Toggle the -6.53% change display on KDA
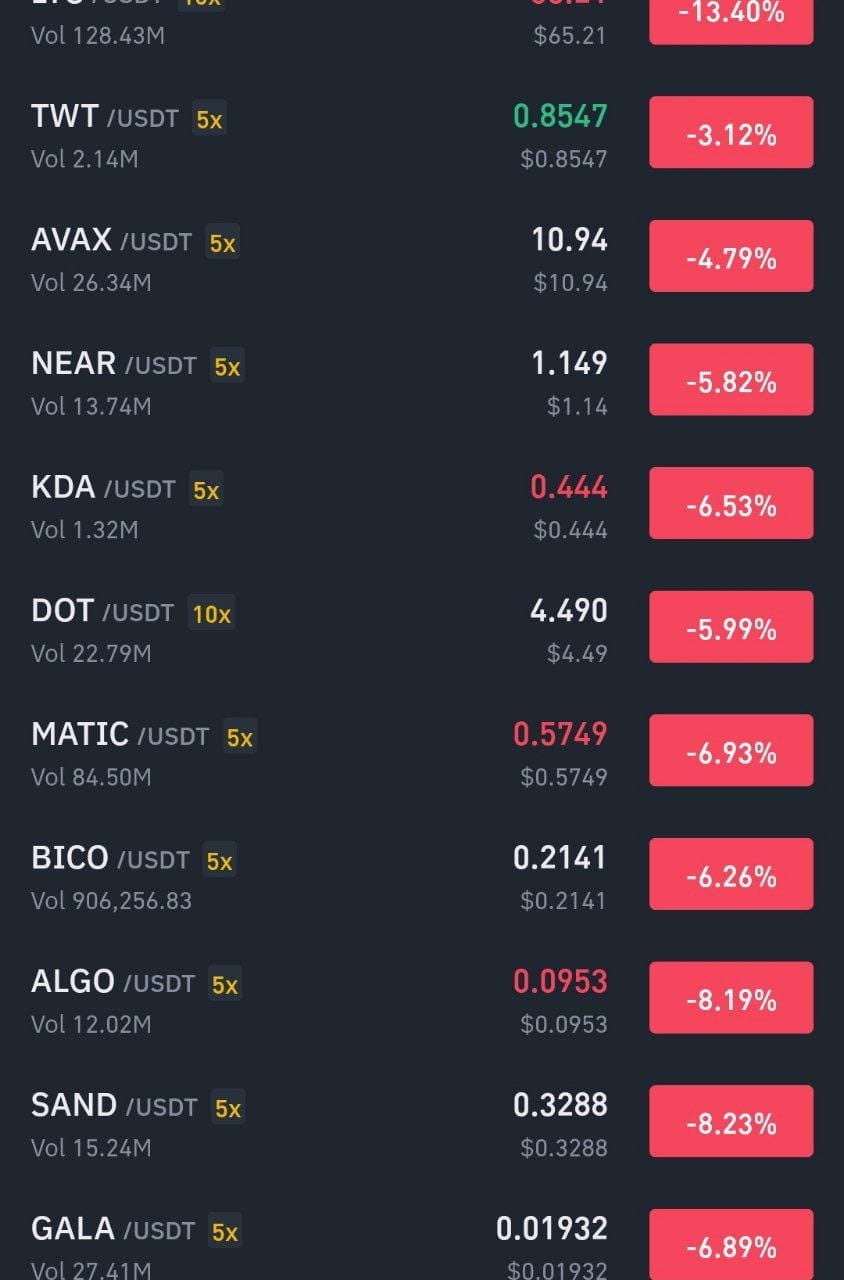844x1280 pixels. pyautogui.click(x=731, y=504)
